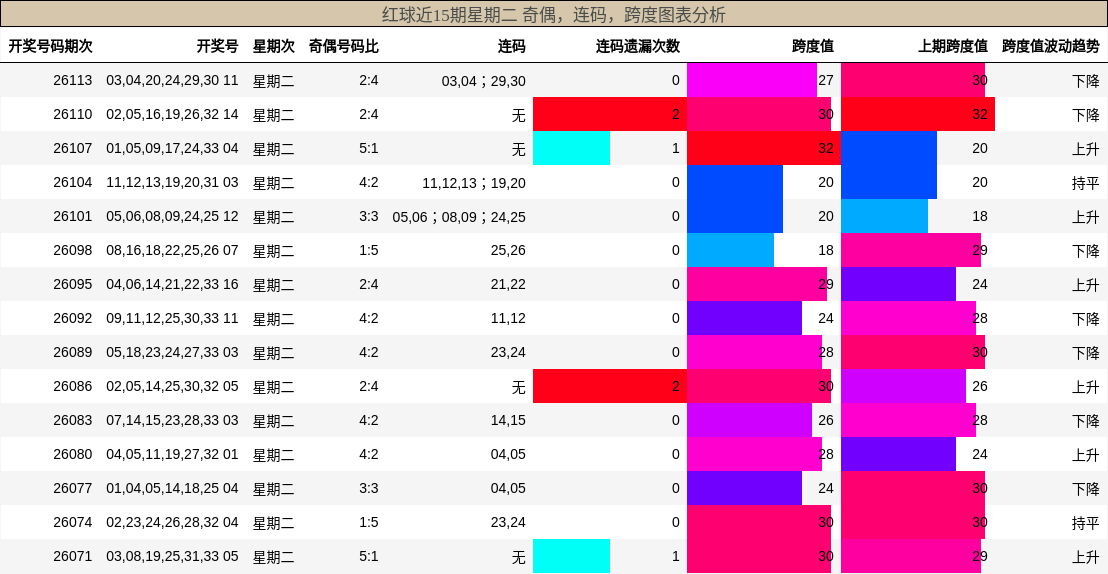This screenshot has width=1108, height=574.
Task: Select period number 26104
Action: click(73, 182)
